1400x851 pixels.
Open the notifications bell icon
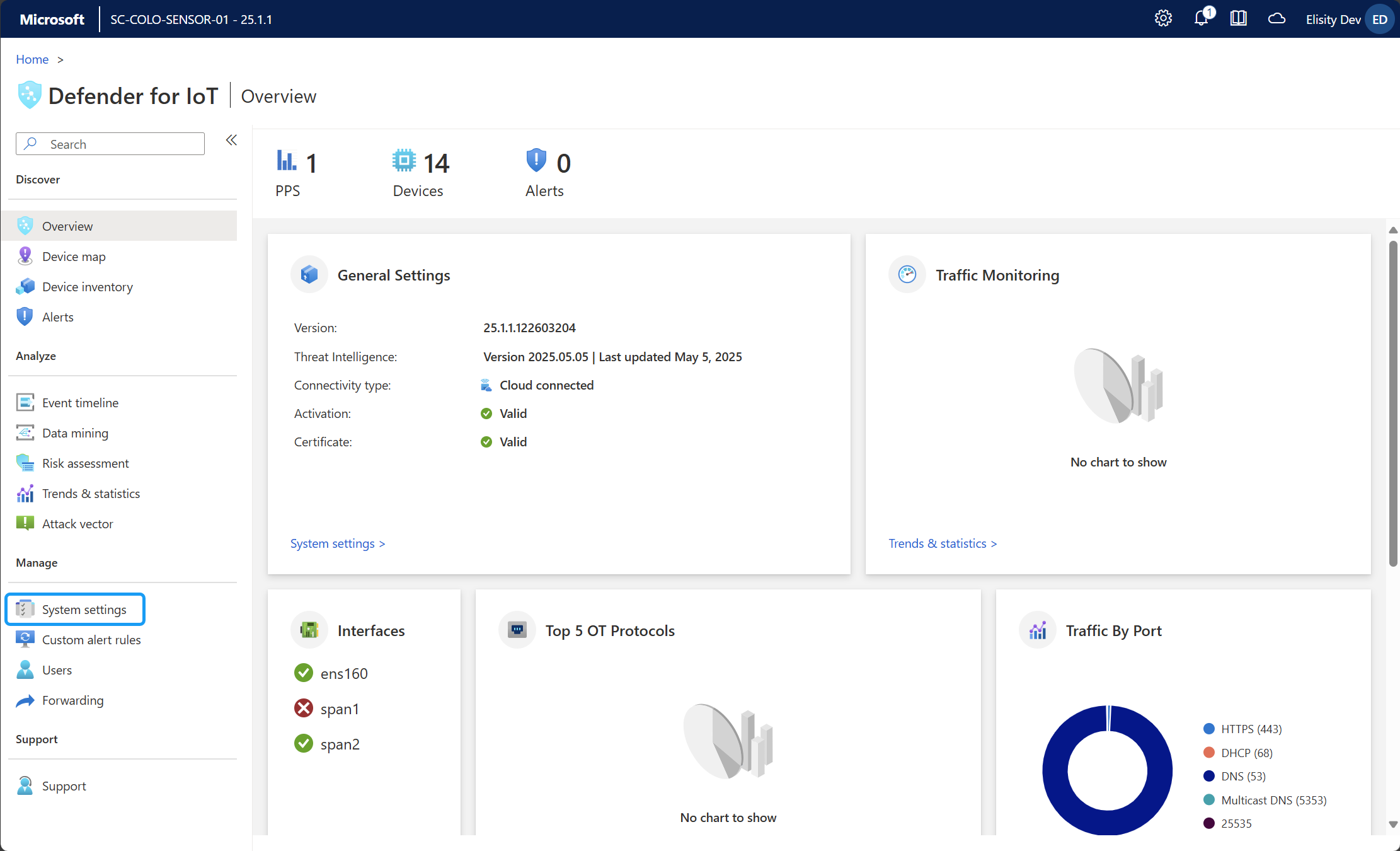pos(1202,19)
